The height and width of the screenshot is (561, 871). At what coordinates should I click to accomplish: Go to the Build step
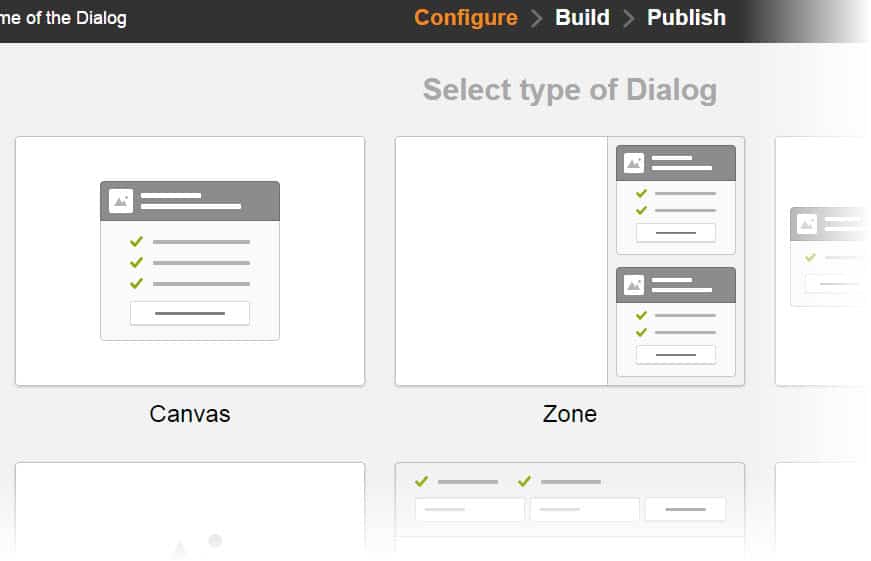(582, 18)
